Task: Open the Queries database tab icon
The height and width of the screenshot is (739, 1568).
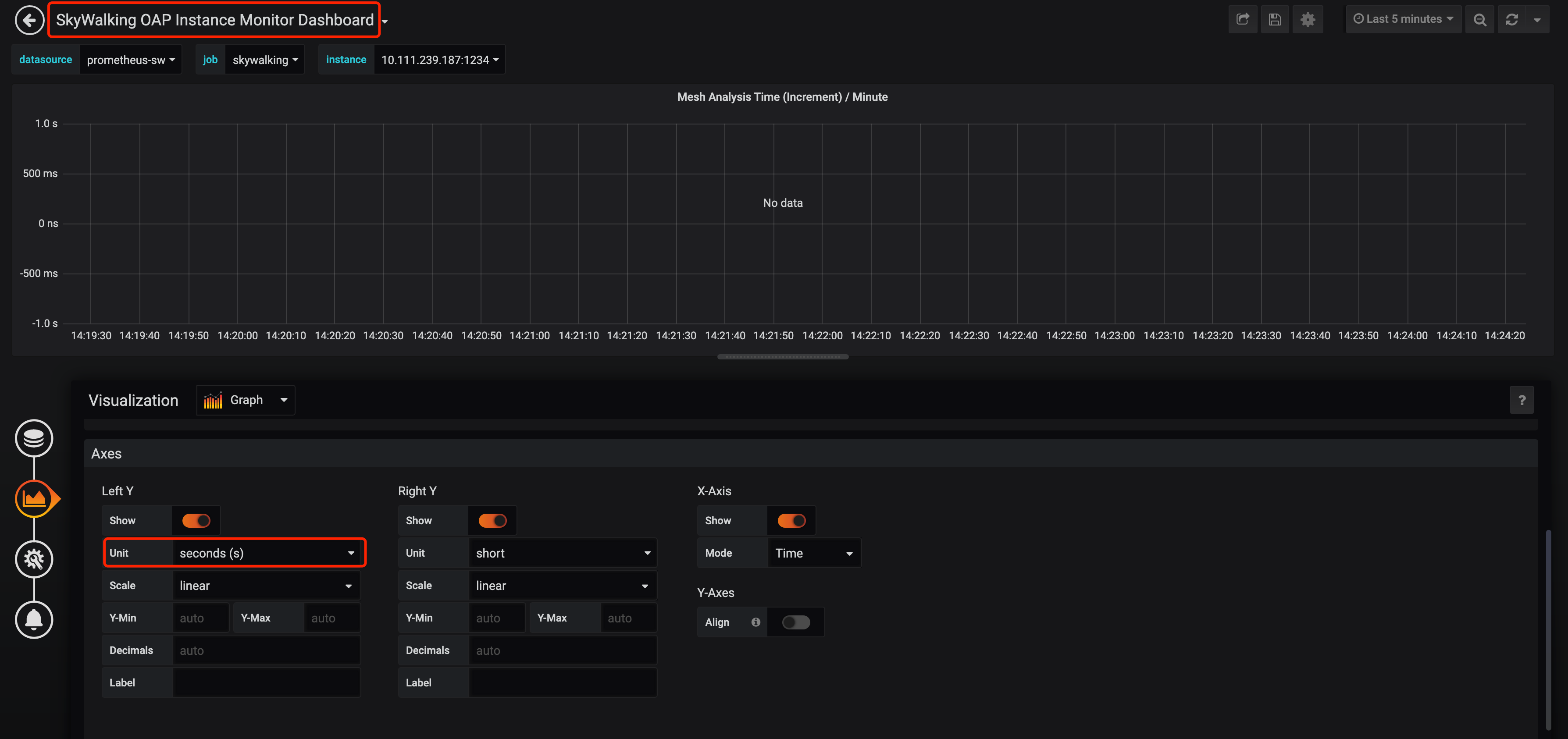Action: coord(34,438)
